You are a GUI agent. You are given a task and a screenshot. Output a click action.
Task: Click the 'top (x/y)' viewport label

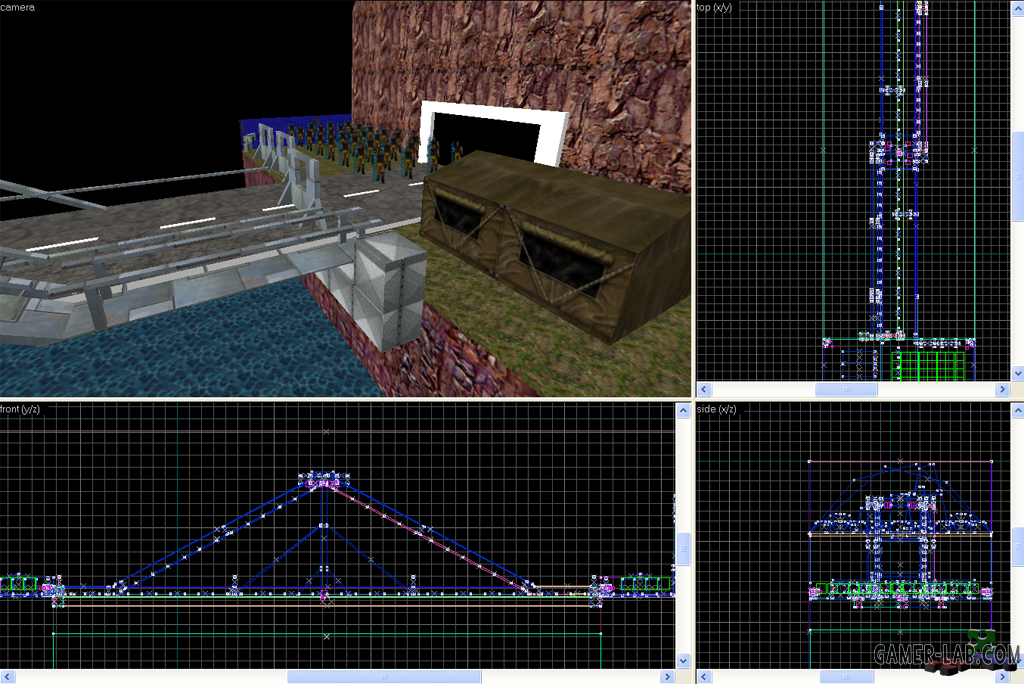point(714,7)
